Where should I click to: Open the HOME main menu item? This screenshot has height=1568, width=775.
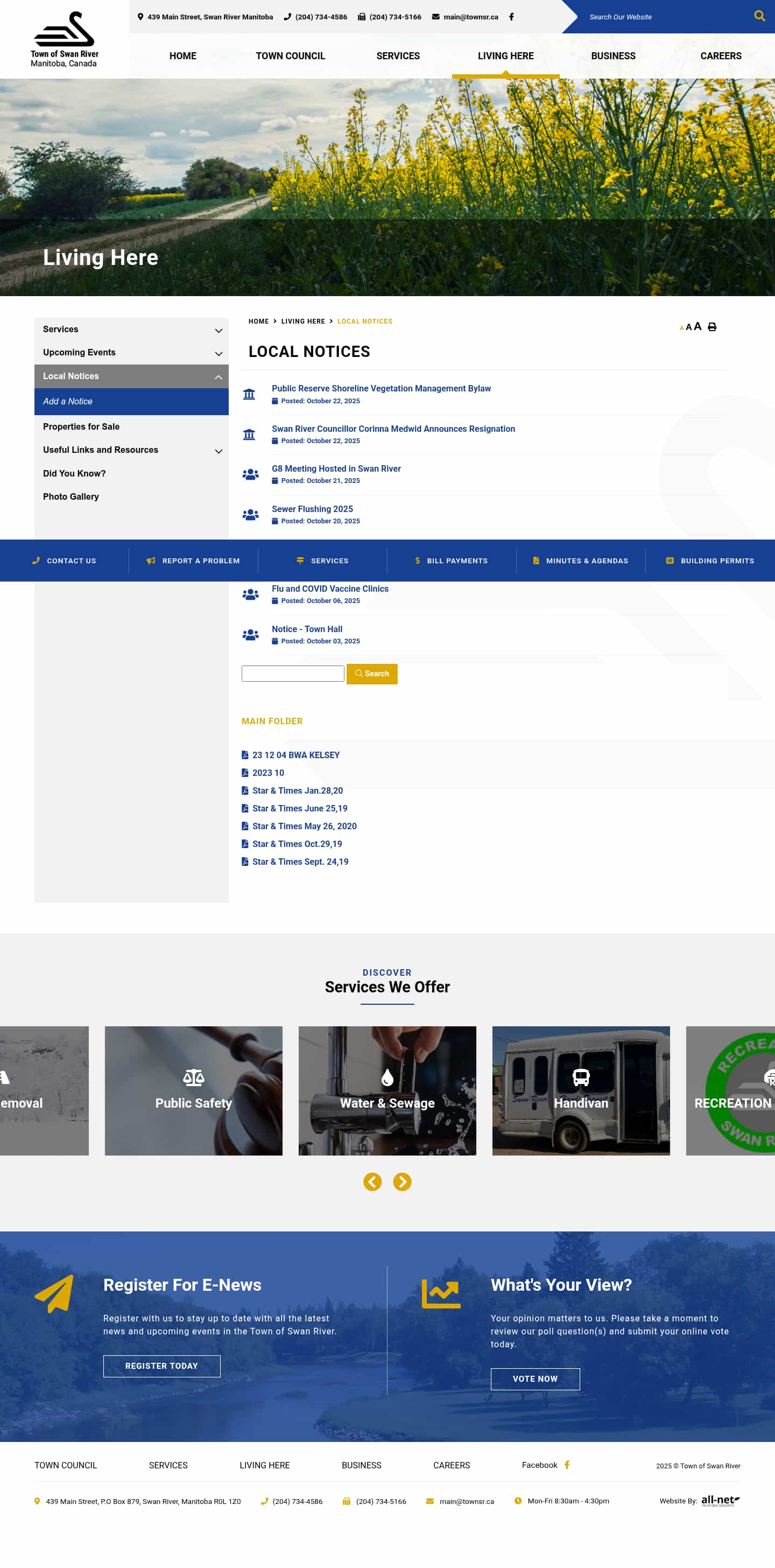[x=182, y=55]
